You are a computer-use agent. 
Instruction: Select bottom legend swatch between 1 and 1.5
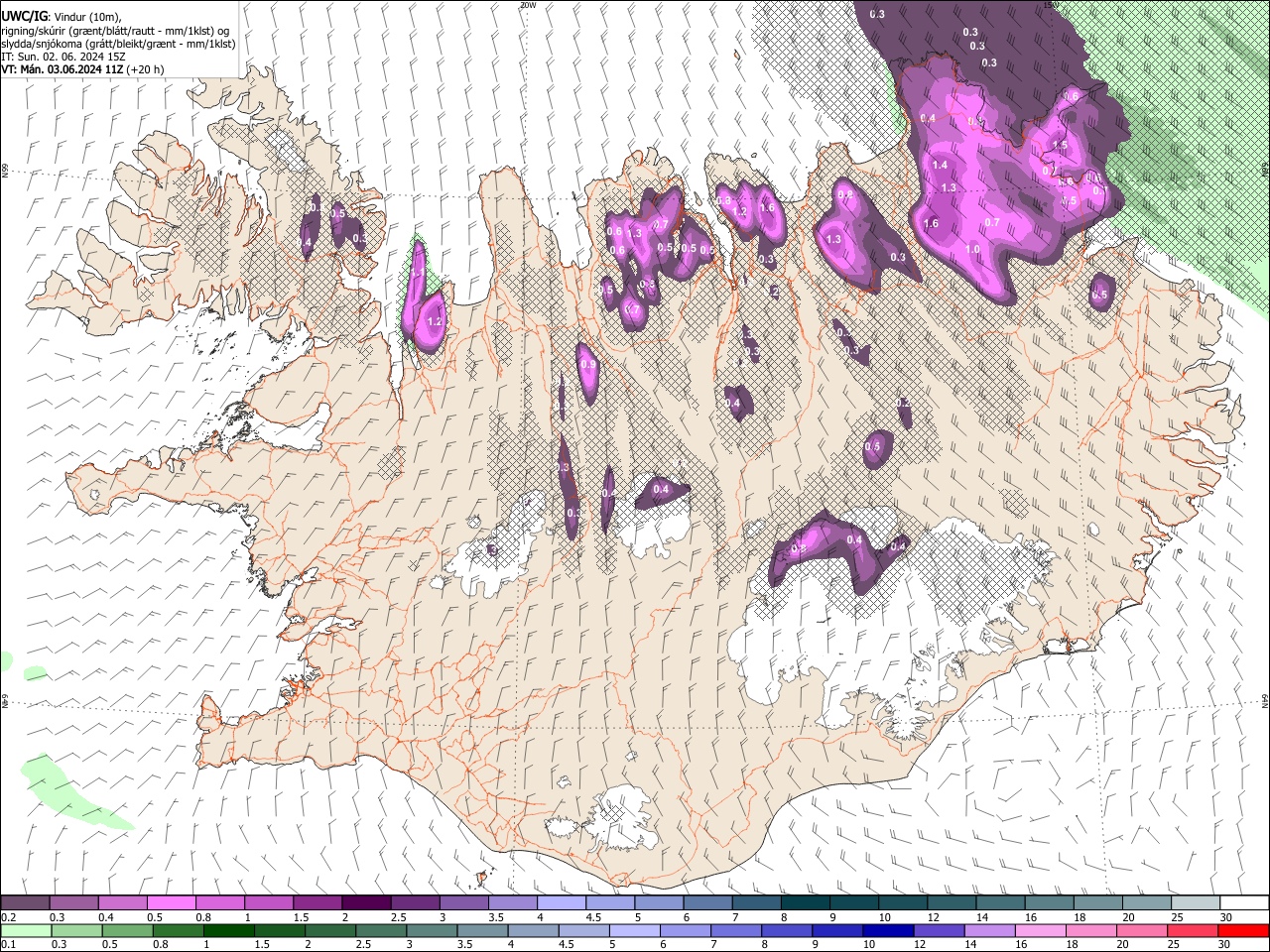tap(229, 930)
